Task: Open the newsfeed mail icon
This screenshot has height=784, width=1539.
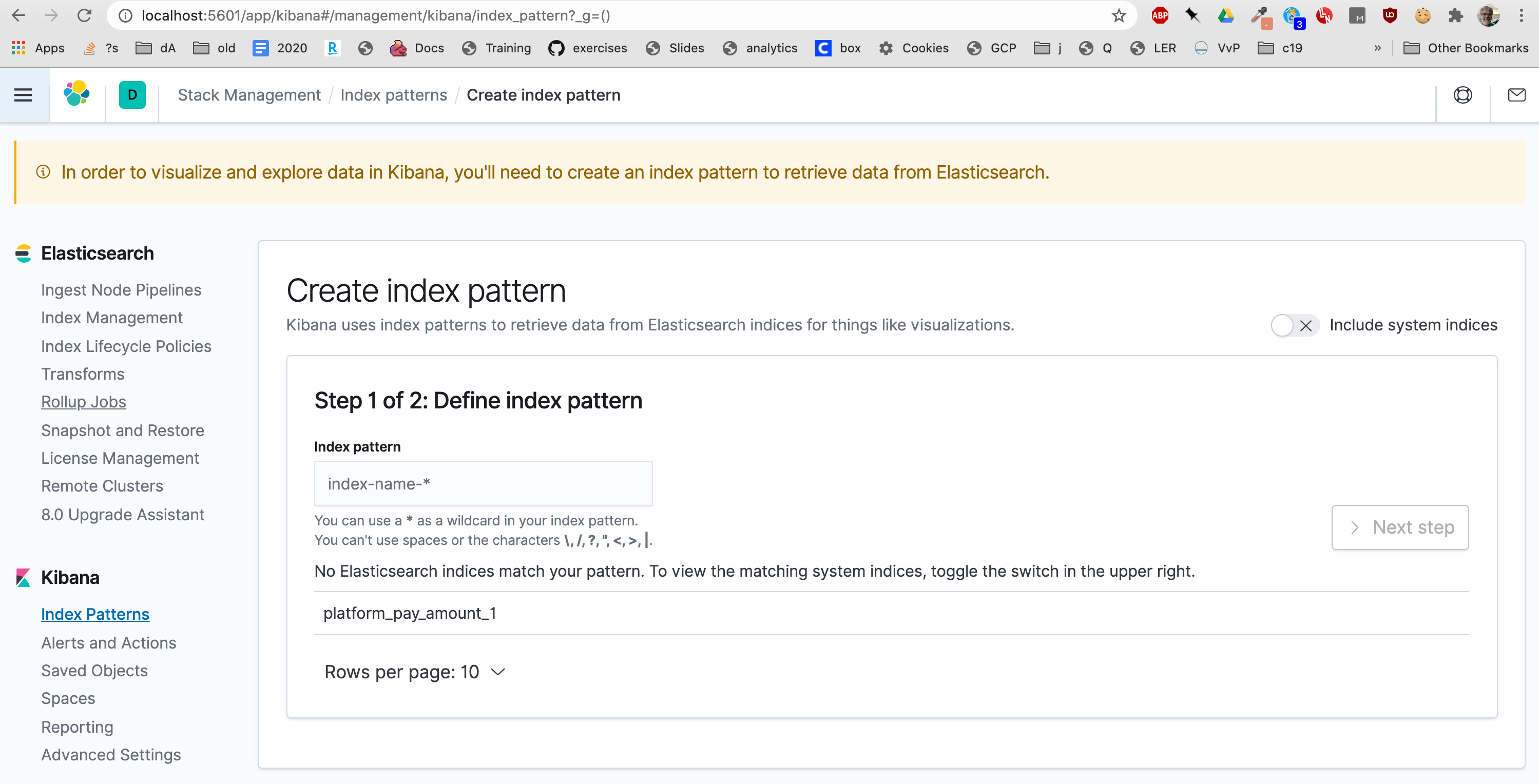Action: [x=1516, y=95]
